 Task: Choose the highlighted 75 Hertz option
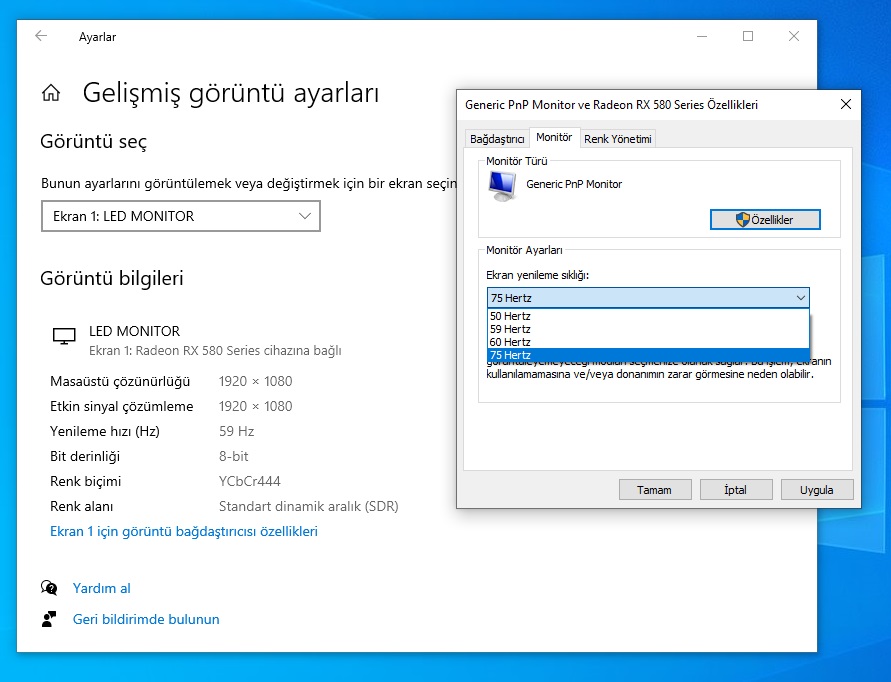pyautogui.click(x=648, y=355)
